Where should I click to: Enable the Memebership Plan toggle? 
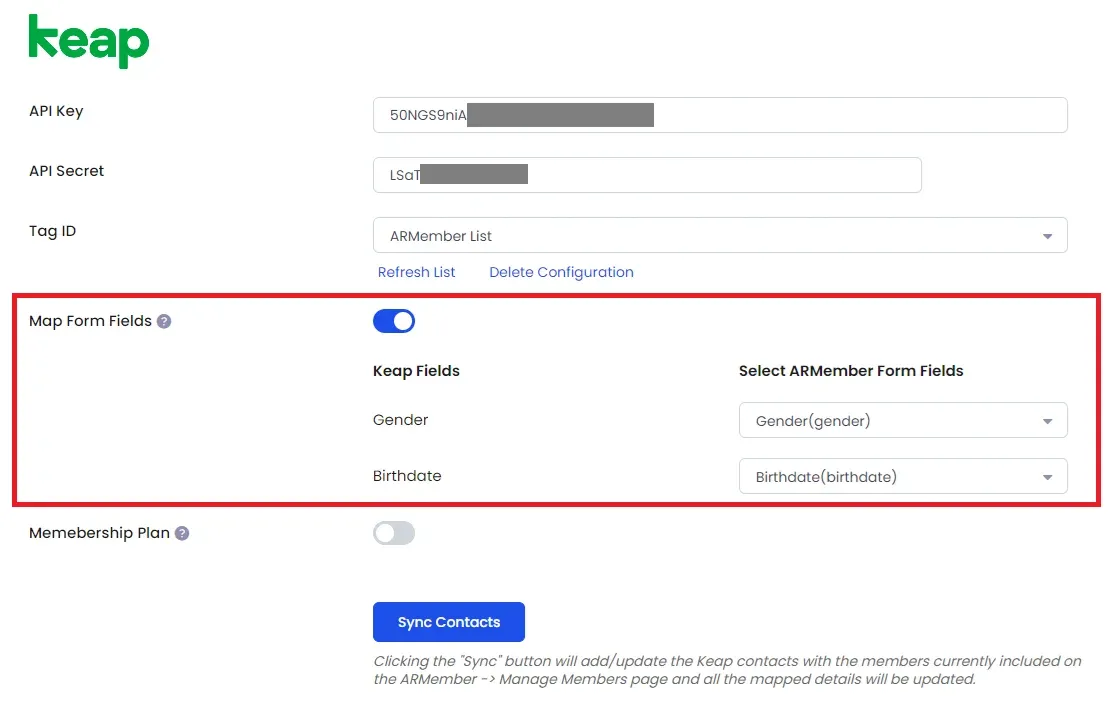[x=393, y=533]
